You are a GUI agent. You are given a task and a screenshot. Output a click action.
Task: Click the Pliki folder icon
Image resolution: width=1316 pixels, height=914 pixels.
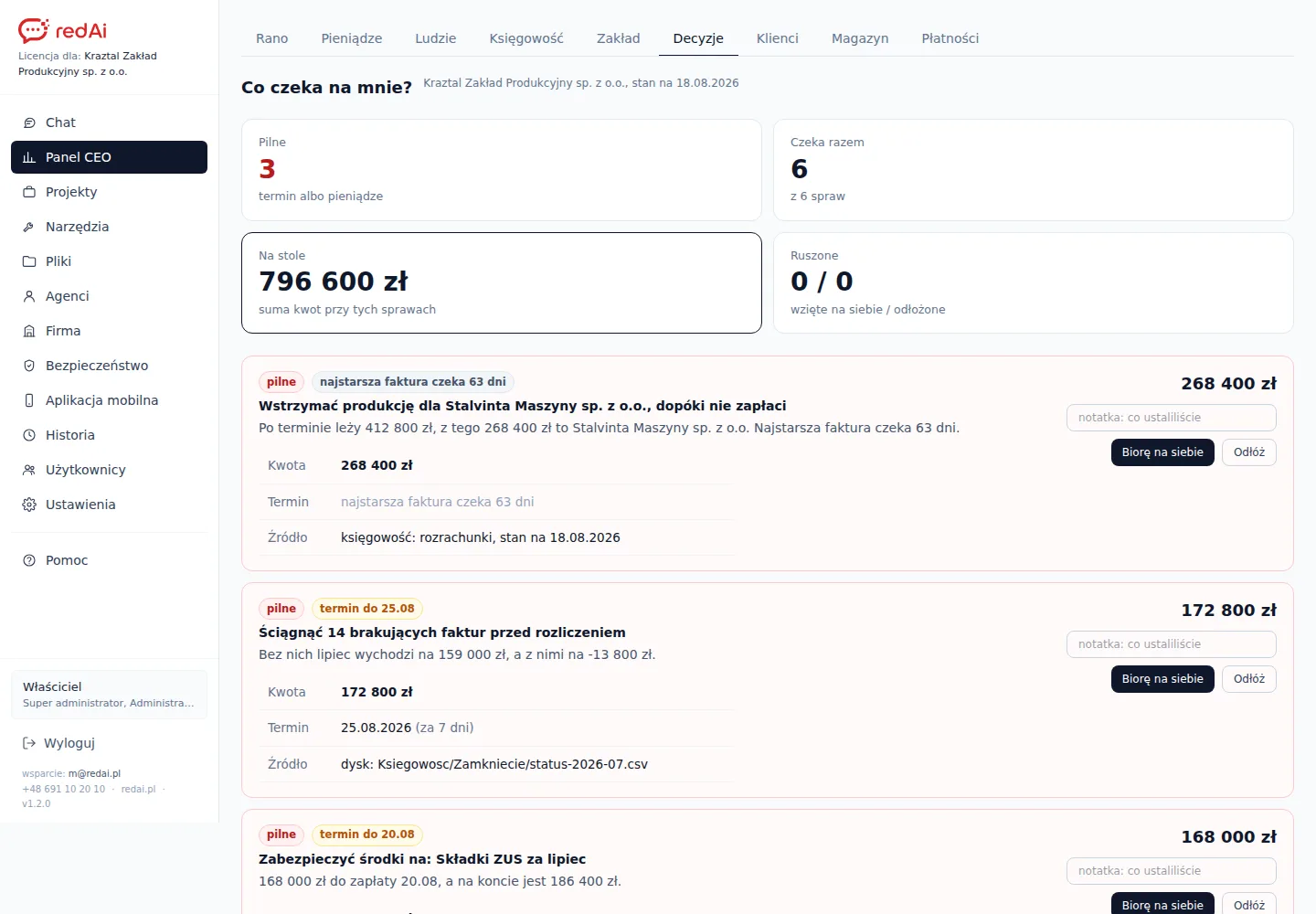(29, 261)
